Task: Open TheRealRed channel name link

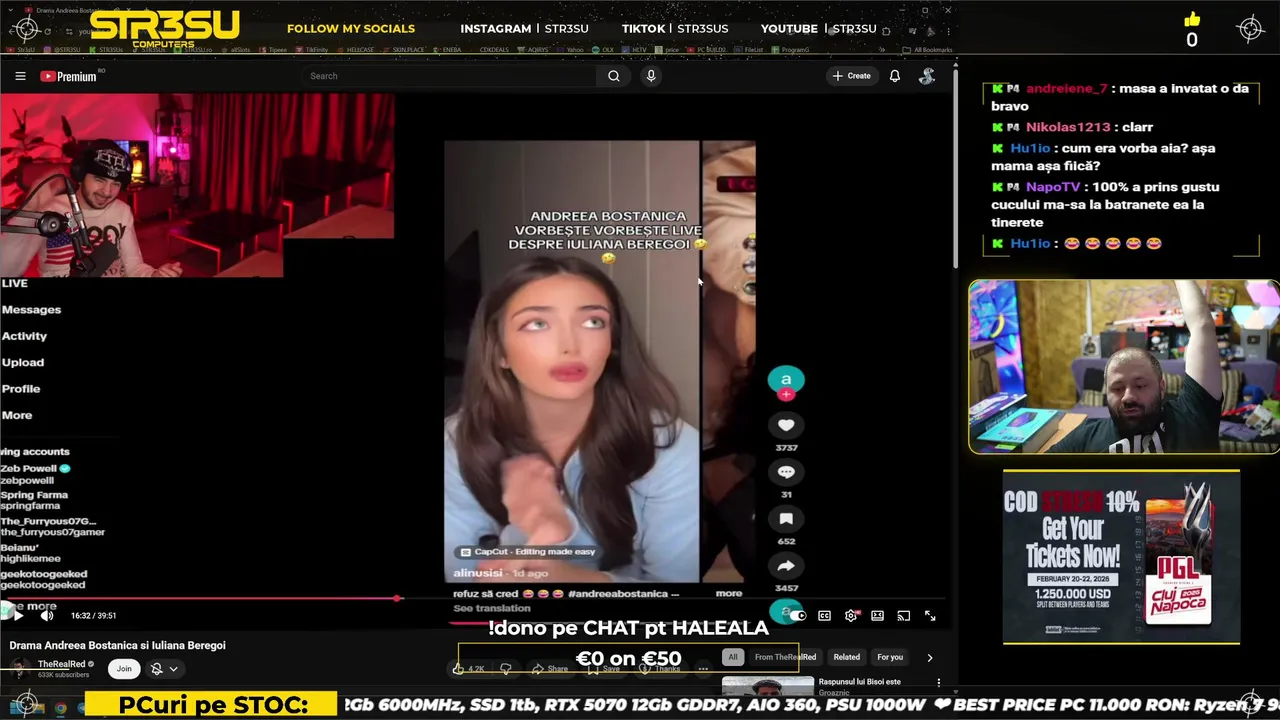Action: point(61,664)
